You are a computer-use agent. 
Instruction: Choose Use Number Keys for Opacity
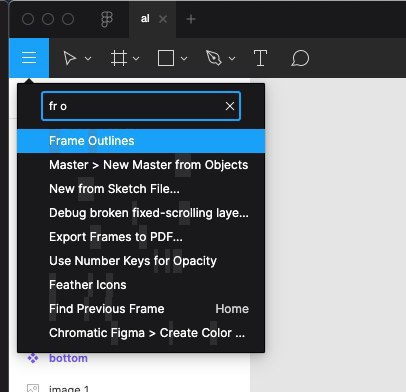(x=141, y=261)
